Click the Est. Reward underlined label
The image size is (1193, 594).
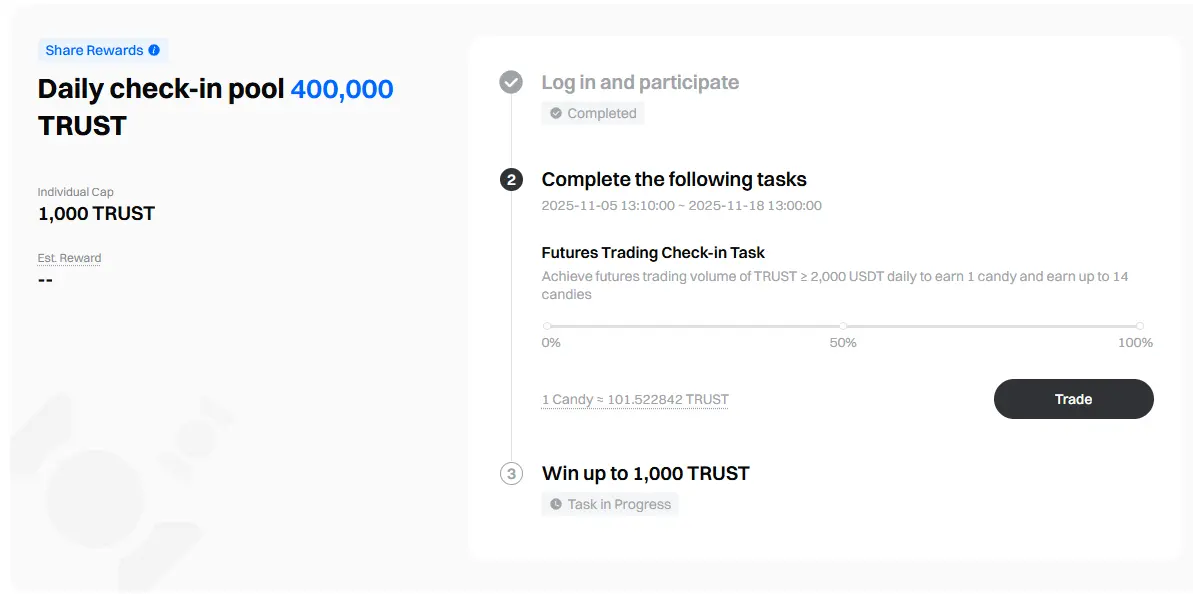69,258
